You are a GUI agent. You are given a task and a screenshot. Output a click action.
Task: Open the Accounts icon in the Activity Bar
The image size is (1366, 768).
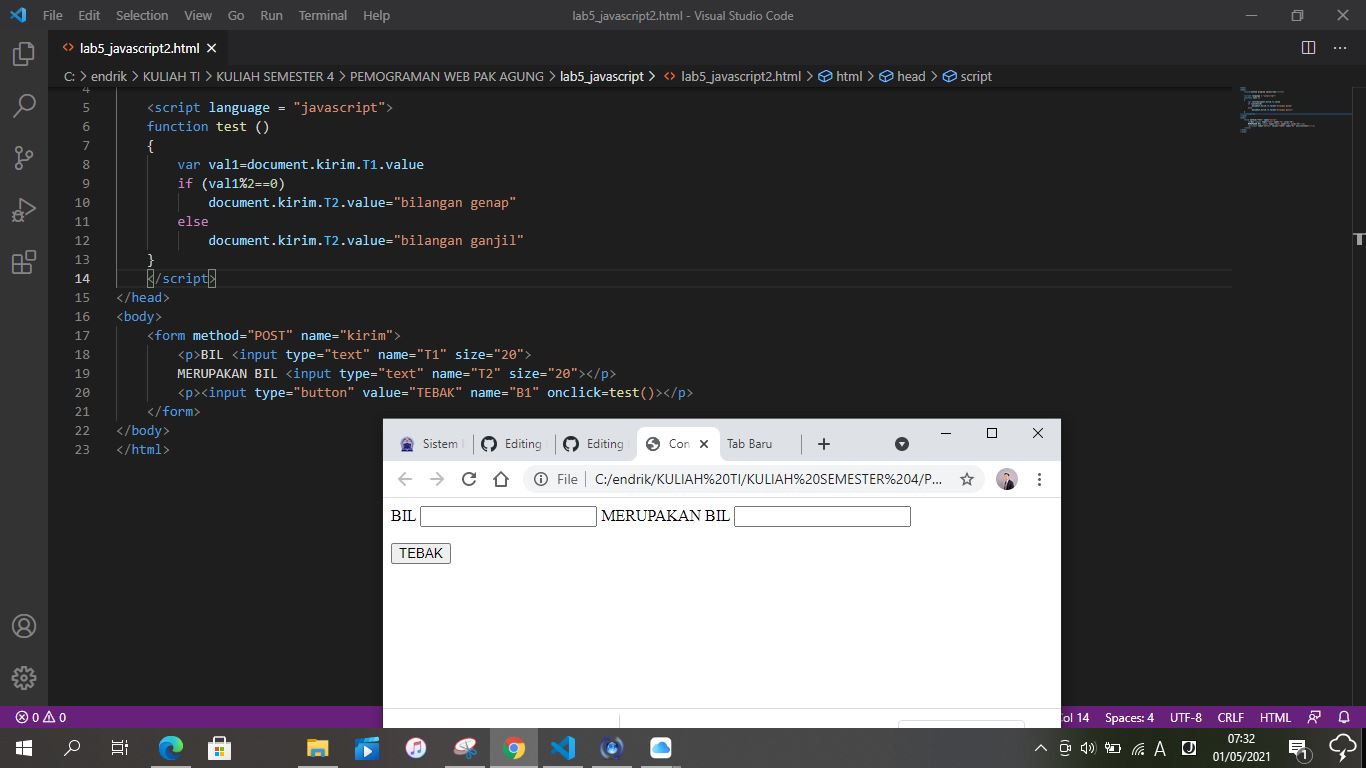click(x=23, y=626)
